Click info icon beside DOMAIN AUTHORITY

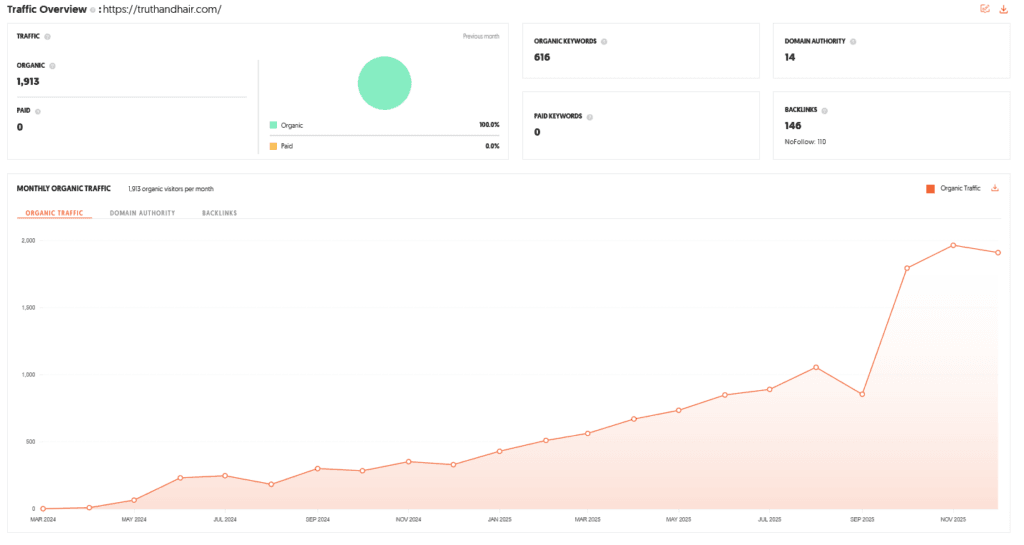coord(853,42)
